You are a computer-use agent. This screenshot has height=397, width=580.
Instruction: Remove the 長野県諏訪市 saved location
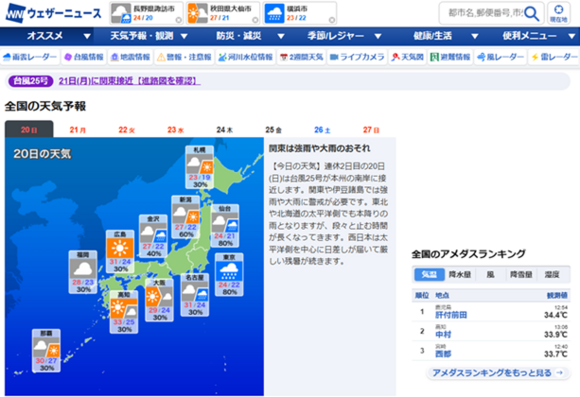click(179, 20)
